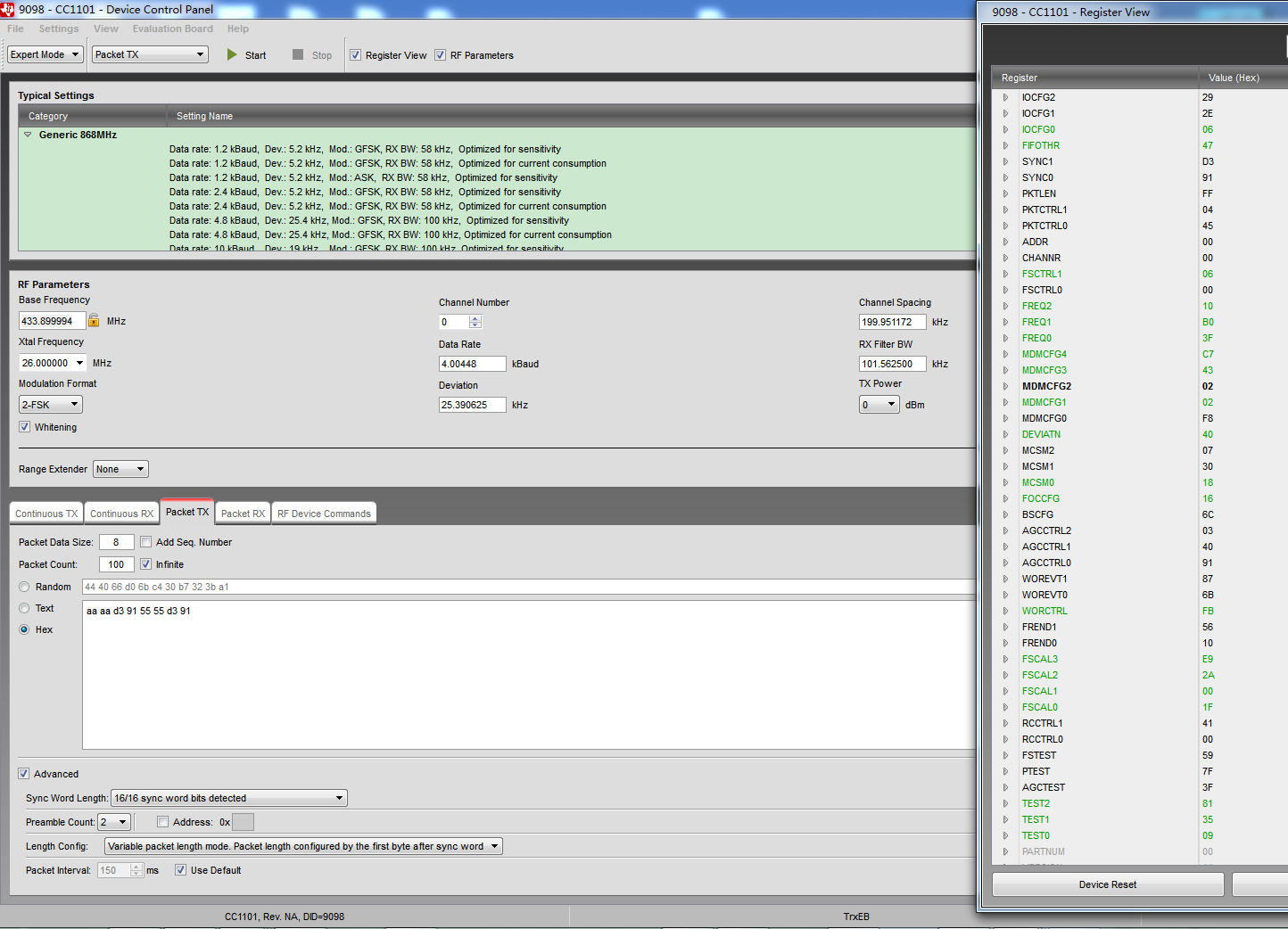
Task: Click the Setting Name column header
Action: [x=572, y=116]
